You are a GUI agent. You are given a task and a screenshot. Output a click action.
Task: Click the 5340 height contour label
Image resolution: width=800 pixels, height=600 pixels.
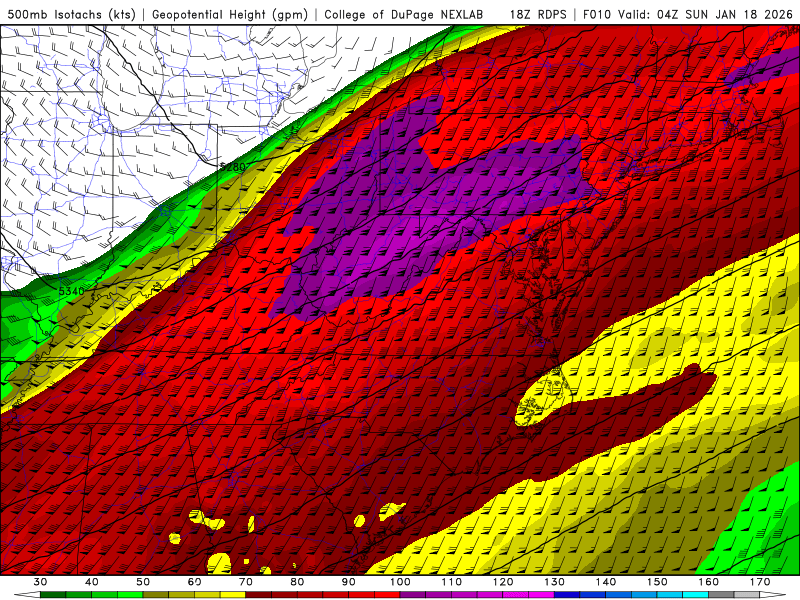[71, 291]
